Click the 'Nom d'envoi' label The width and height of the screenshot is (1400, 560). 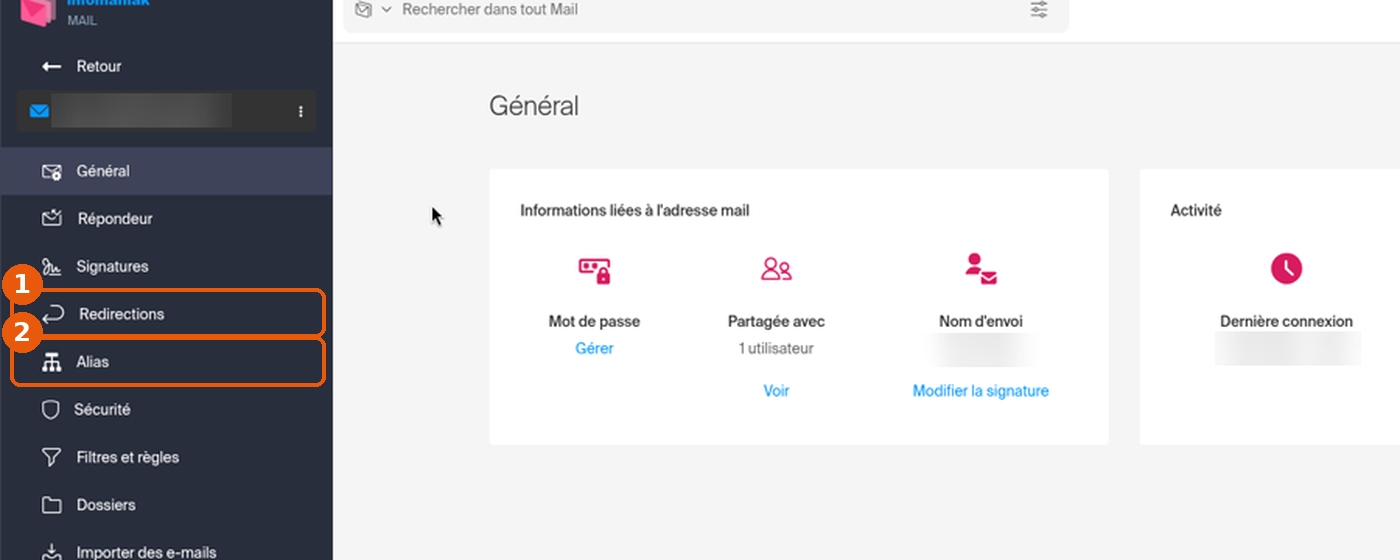click(981, 322)
